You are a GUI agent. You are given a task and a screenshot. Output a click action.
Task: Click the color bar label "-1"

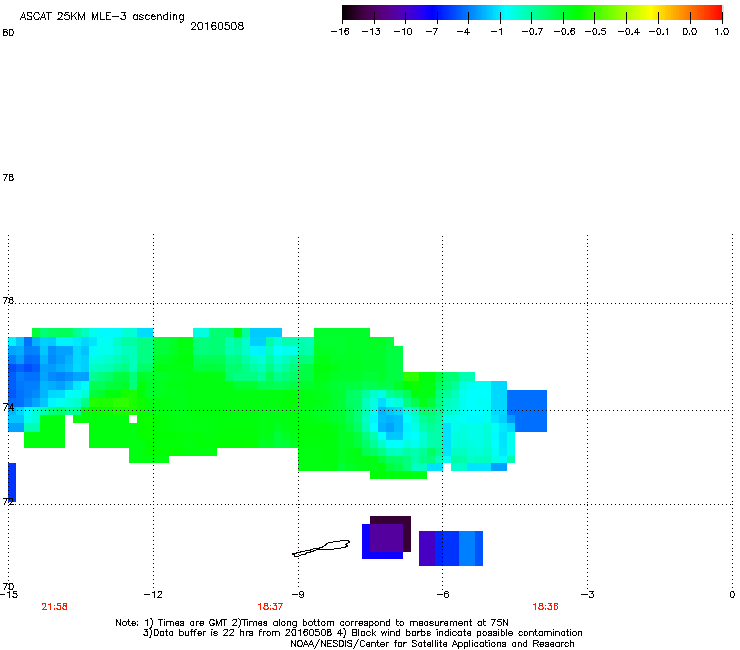(496, 32)
